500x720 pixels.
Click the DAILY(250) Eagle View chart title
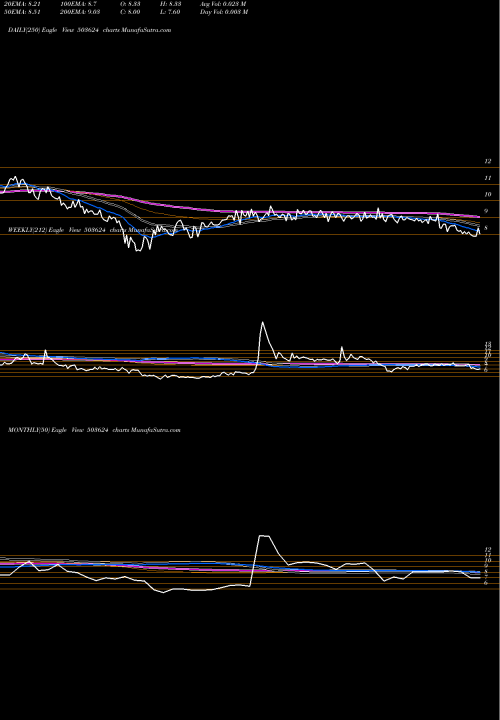(x=90, y=30)
